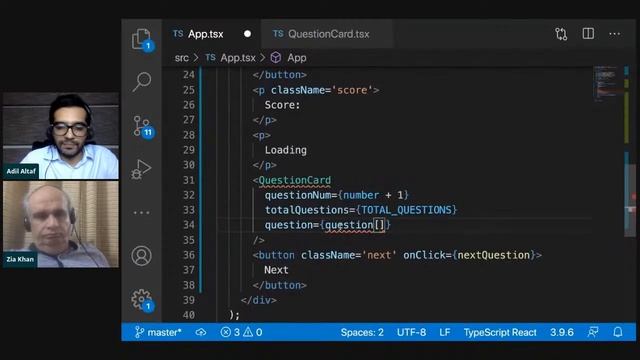This screenshot has height=360, width=640.
Task: Click questionNum attribute on line 32
Action: [x=298, y=195]
